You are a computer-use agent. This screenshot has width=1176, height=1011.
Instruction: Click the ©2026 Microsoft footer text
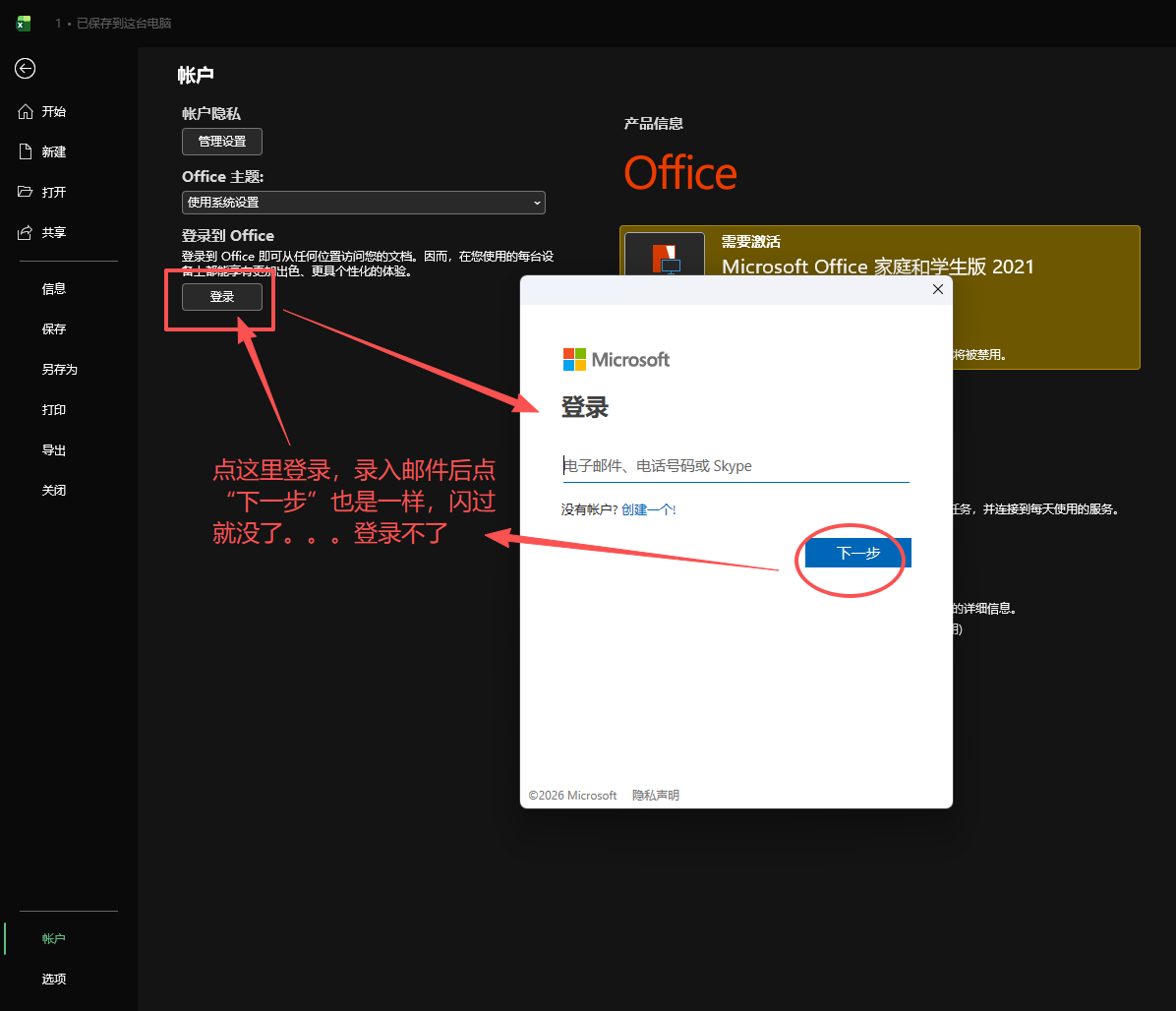click(x=572, y=795)
